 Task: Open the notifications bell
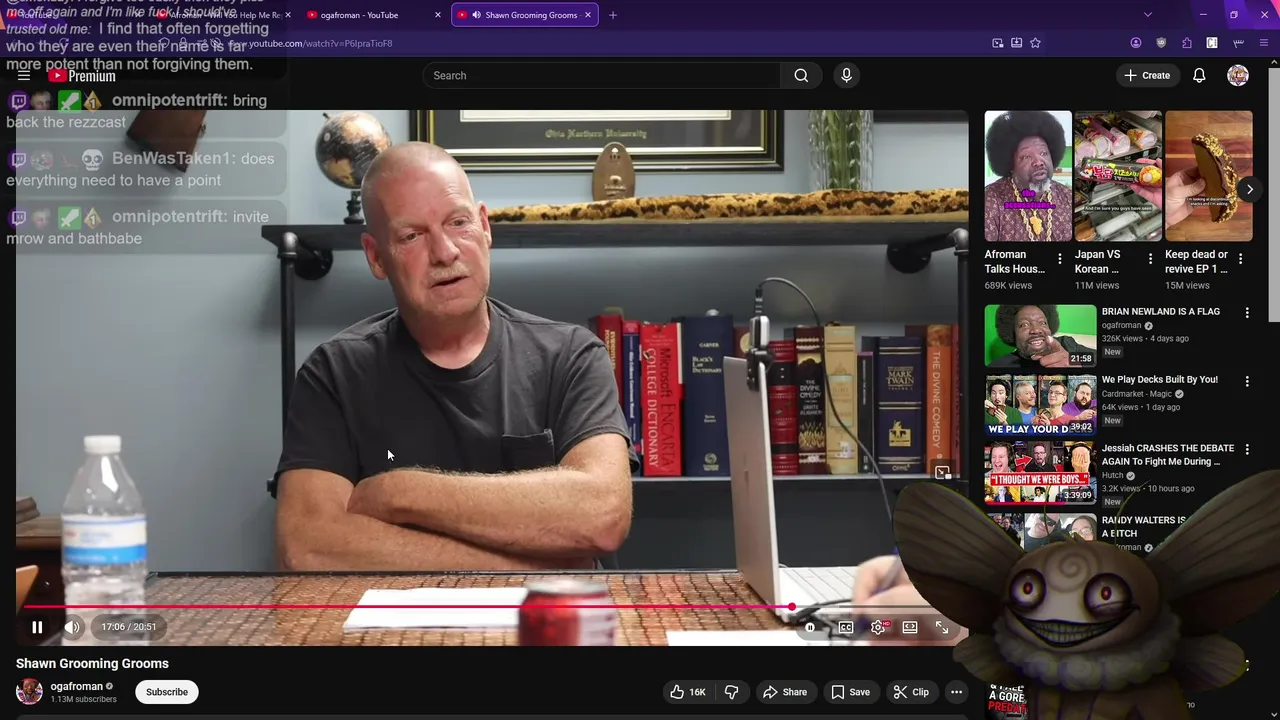tap(1199, 75)
